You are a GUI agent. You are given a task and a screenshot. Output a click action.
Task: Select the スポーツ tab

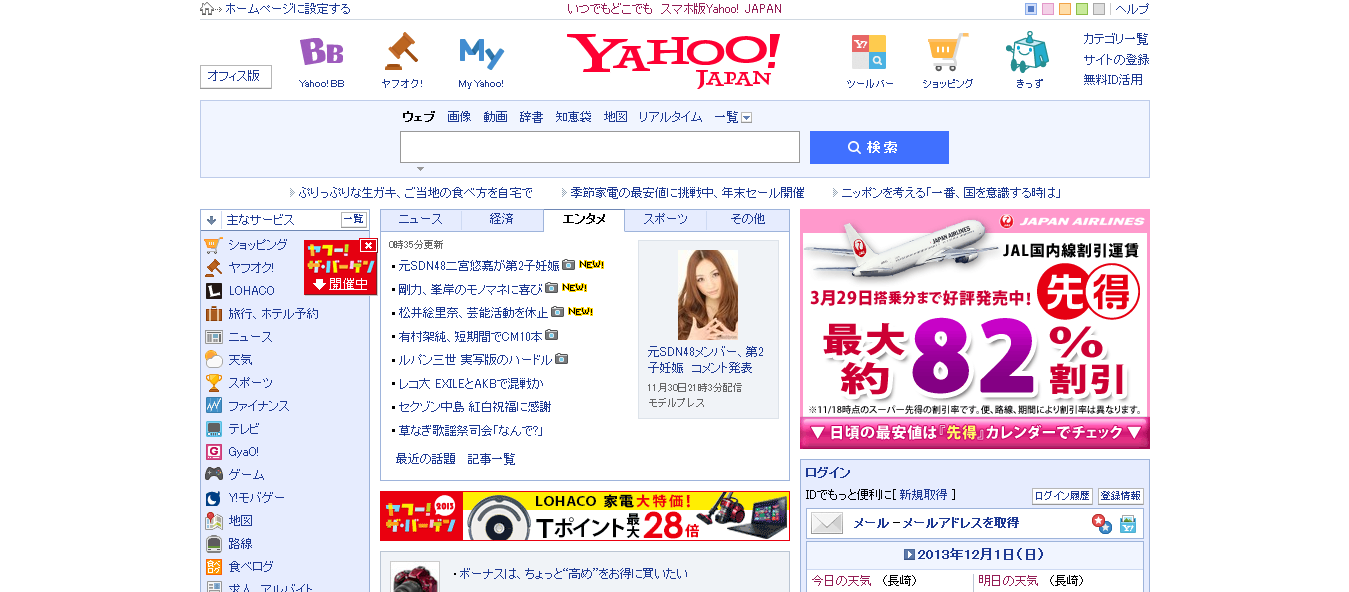[x=666, y=219]
